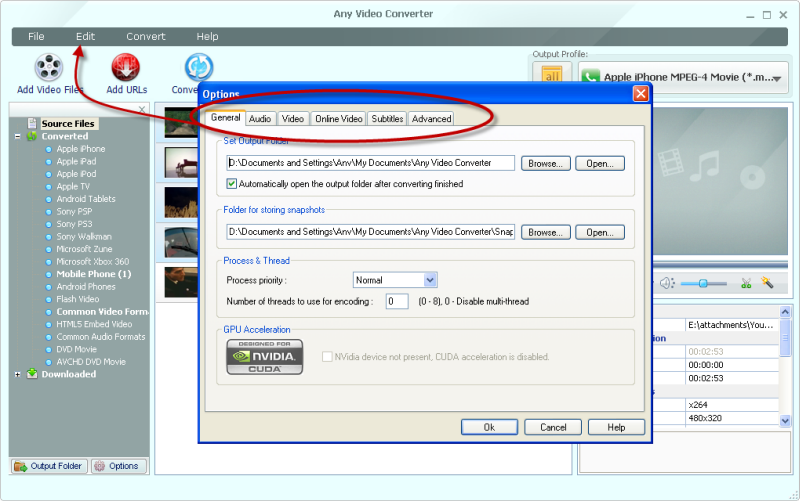Select Flash Video in the tree
The height and width of the screenshot is (501, 800).
78,299
